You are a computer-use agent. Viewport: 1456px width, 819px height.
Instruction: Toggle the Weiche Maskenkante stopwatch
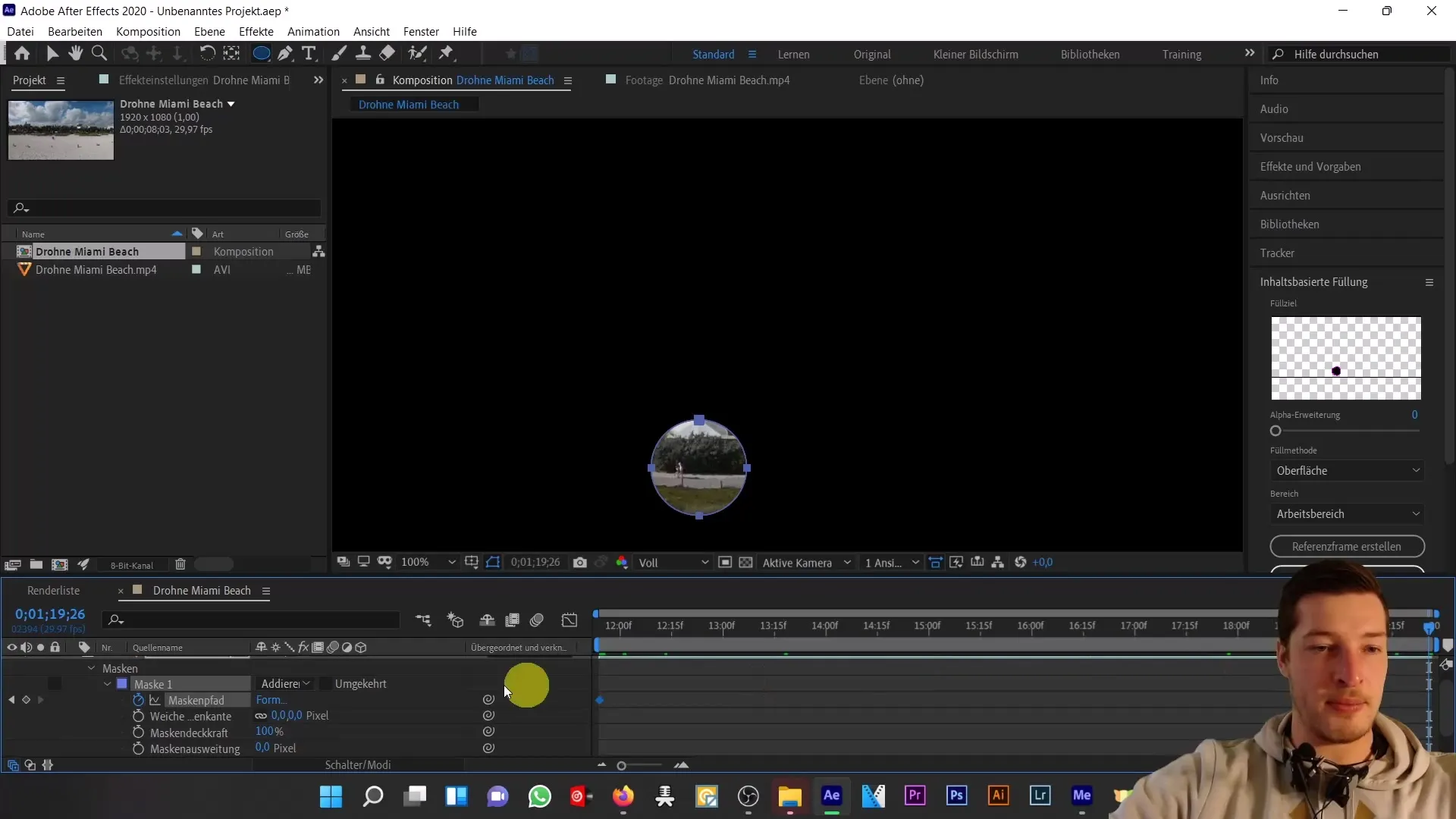(x=138, y=716)
